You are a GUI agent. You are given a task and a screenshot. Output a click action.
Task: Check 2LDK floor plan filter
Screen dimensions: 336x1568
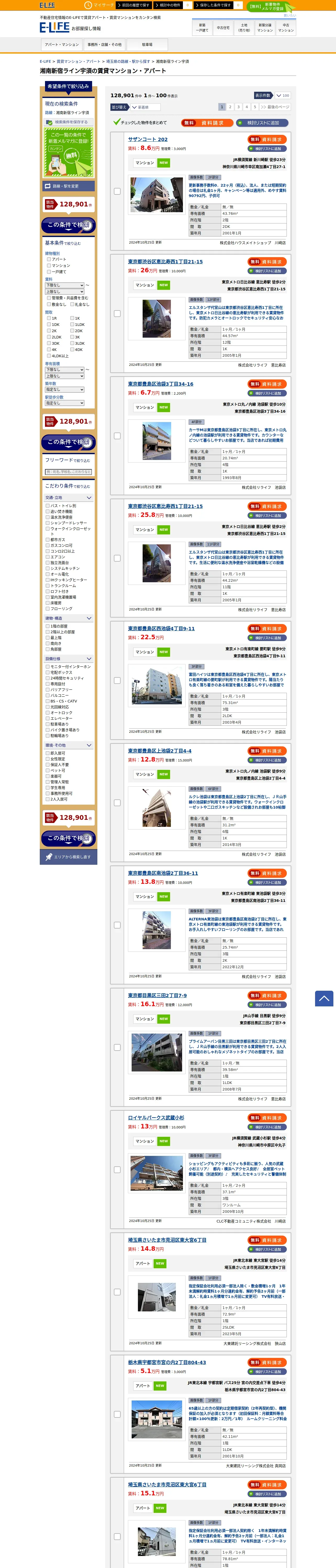[x=49, y=337]
